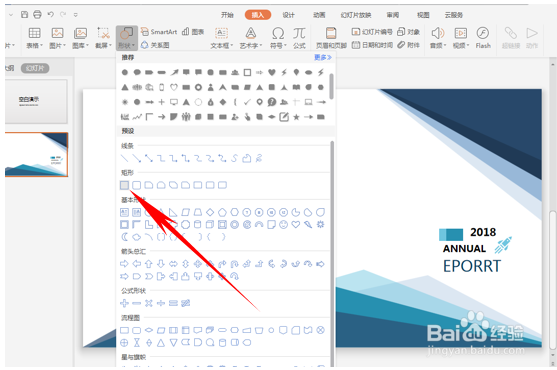Click the 日期和时间 (Date and Time) button
Screen dimensions: 557x370
pos(372,45)
